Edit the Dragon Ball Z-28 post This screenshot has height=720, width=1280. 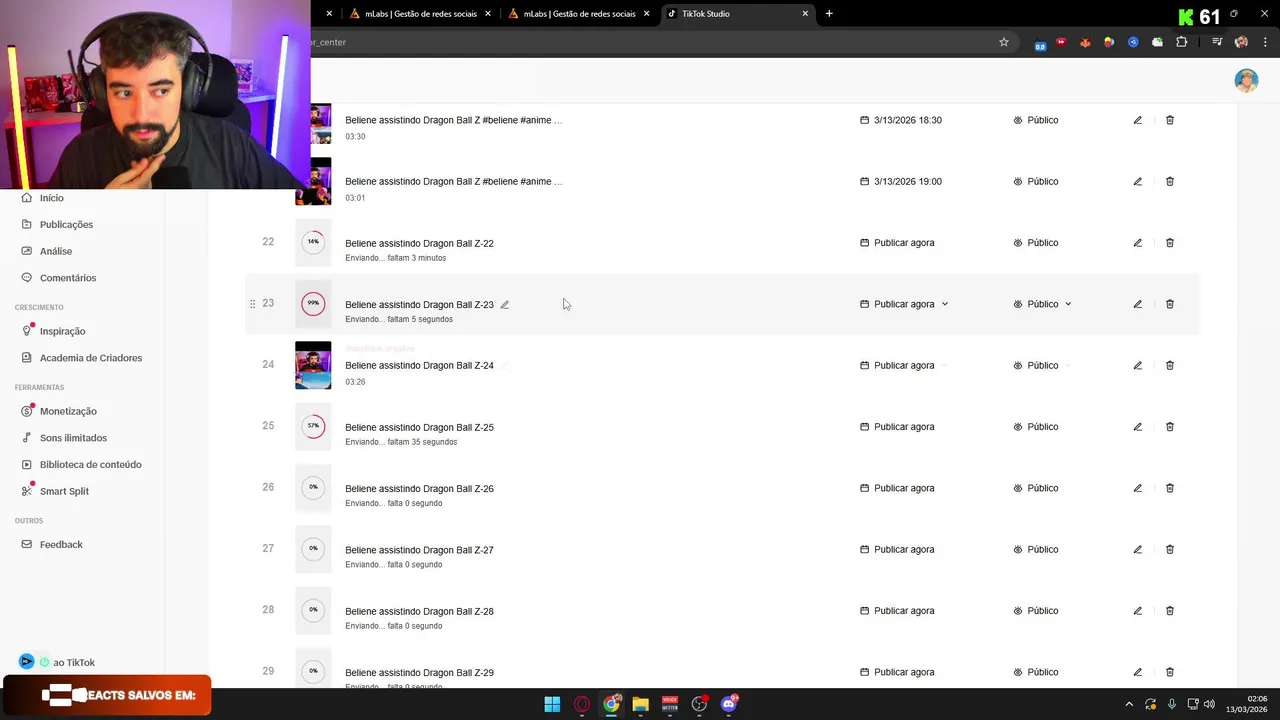point(1137,611)
